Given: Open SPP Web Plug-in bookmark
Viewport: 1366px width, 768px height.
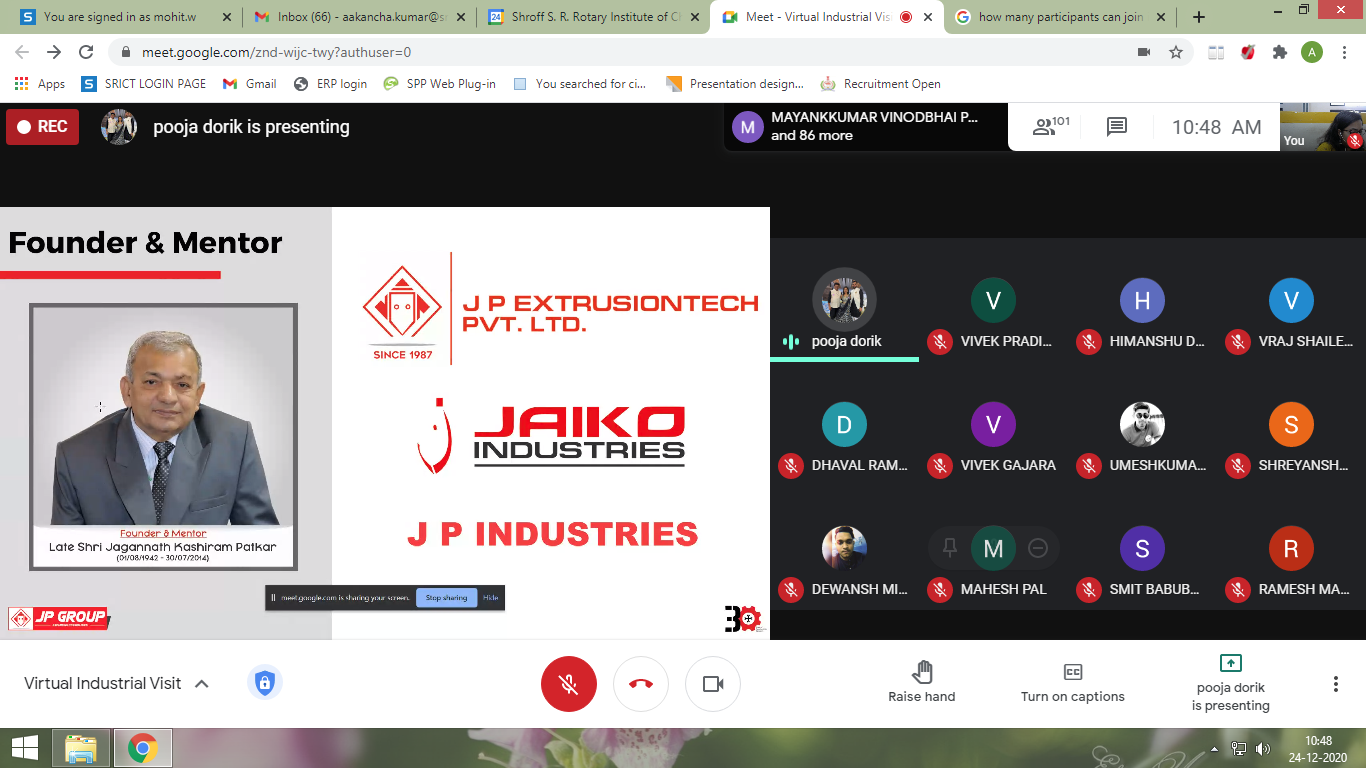Looking at the screenshot, I should (439, 84).
